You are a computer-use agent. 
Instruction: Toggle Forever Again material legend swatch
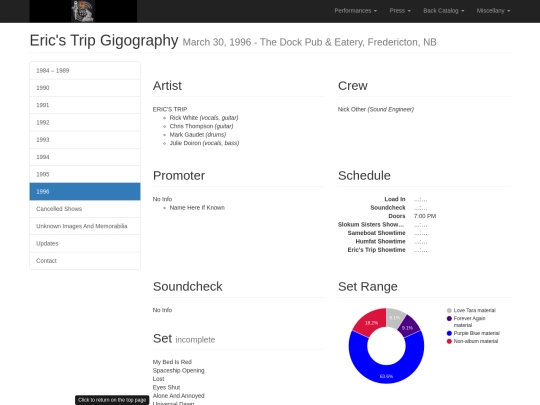(449, 318)
